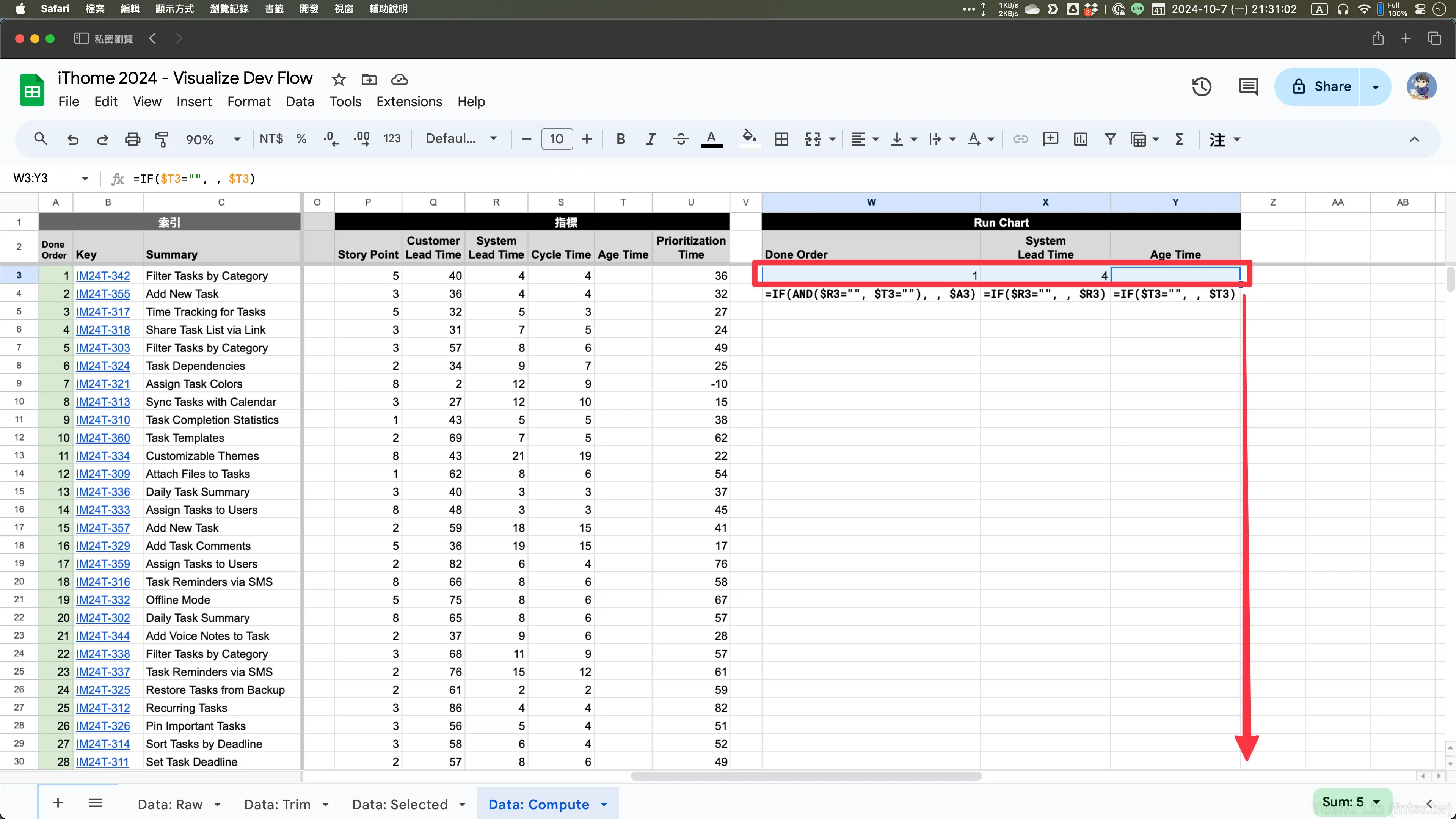Toggle italic formatting
This screenshot has width=1456, height=819.
pyautogui.click(x=651, y=139)
